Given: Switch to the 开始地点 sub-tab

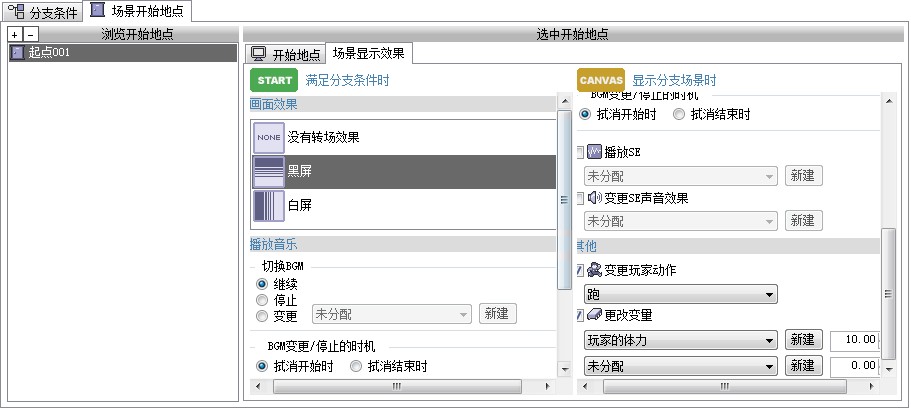Looking at the screenshot, I should coord(285,54).
